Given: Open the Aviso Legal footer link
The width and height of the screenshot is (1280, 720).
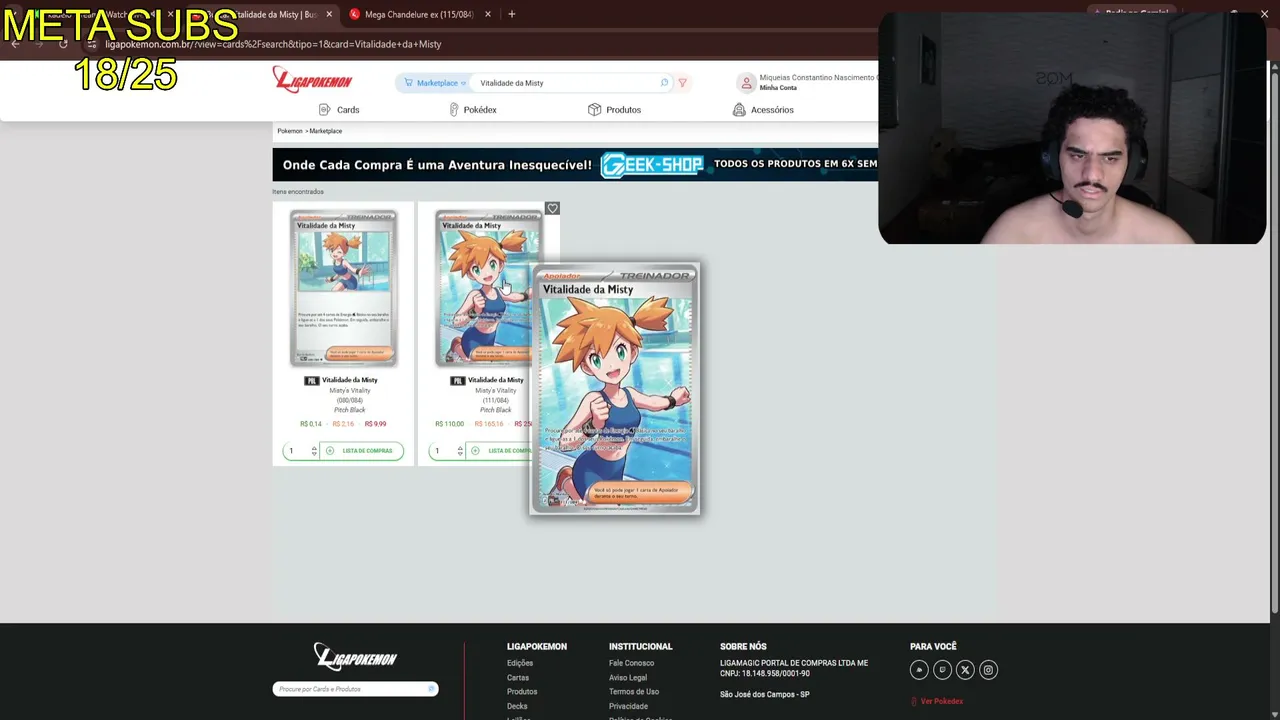Looking at the screenshot, I should click(x=628, y=678).
